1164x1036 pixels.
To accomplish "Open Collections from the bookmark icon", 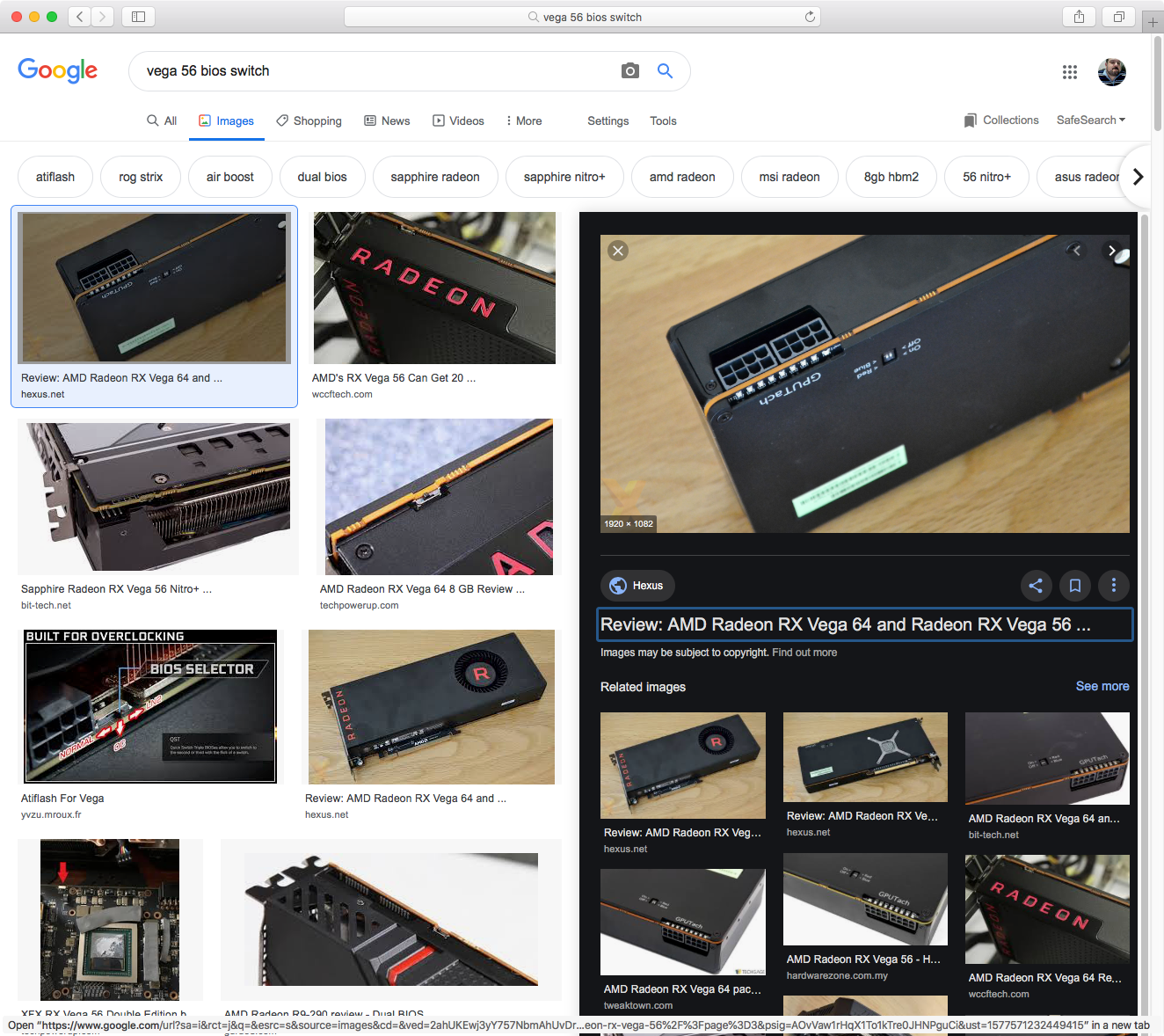I will coord(1000,120).
